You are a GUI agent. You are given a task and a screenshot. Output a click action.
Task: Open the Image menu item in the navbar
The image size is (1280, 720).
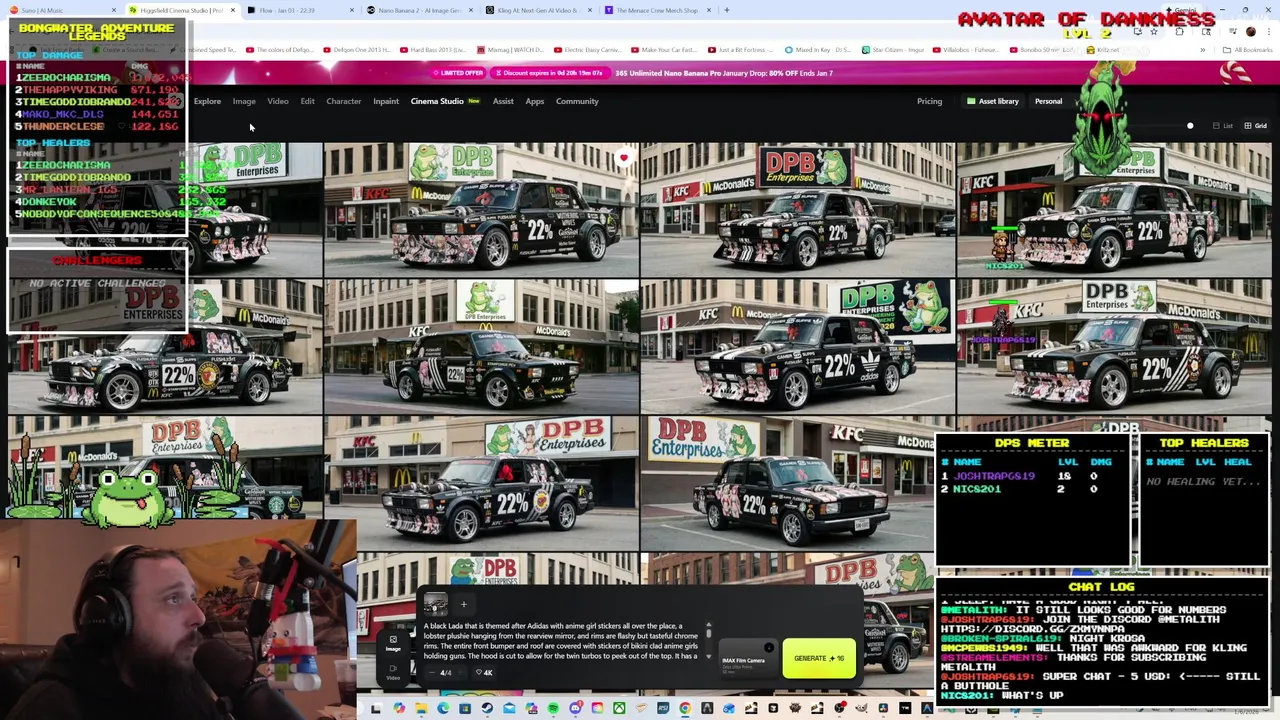point(244,101)
